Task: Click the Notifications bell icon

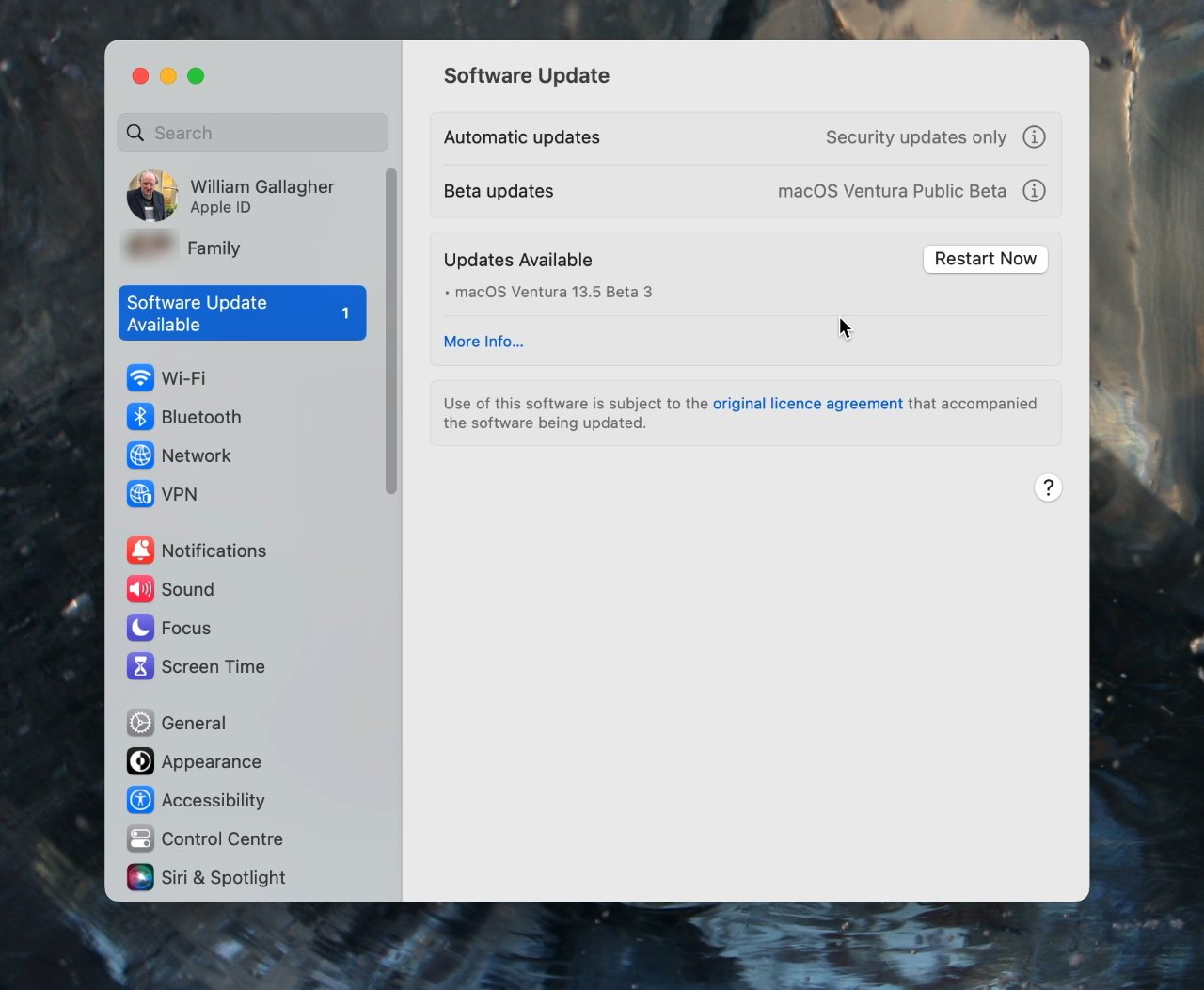Action: point(140,551)
